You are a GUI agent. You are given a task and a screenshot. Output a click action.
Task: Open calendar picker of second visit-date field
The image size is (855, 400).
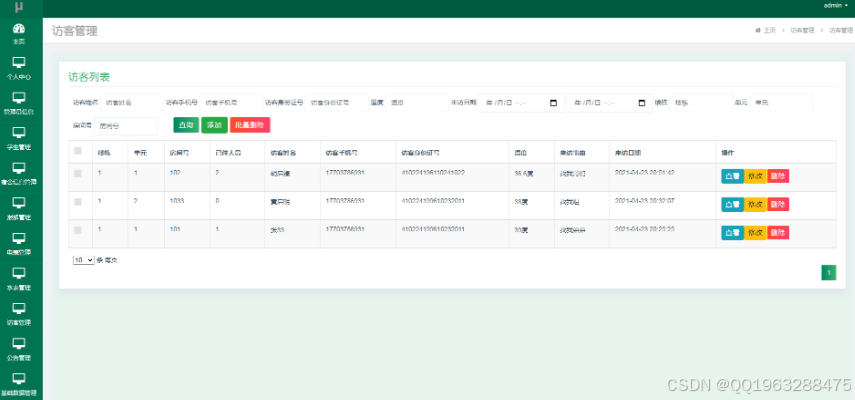click(x=642, y=102)
